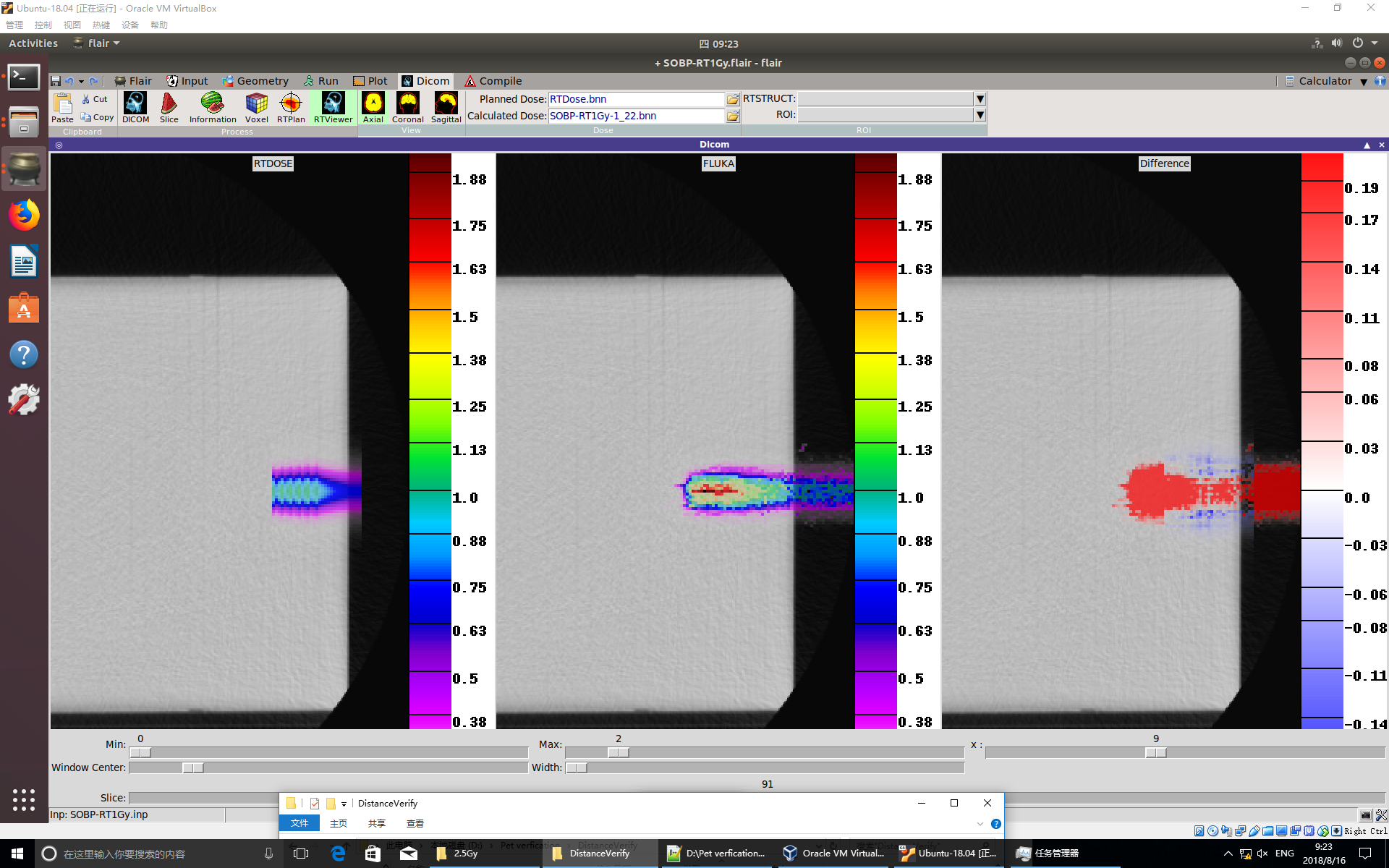
Task: Click the Calculated Dose input field
Action: pos(636,116)
